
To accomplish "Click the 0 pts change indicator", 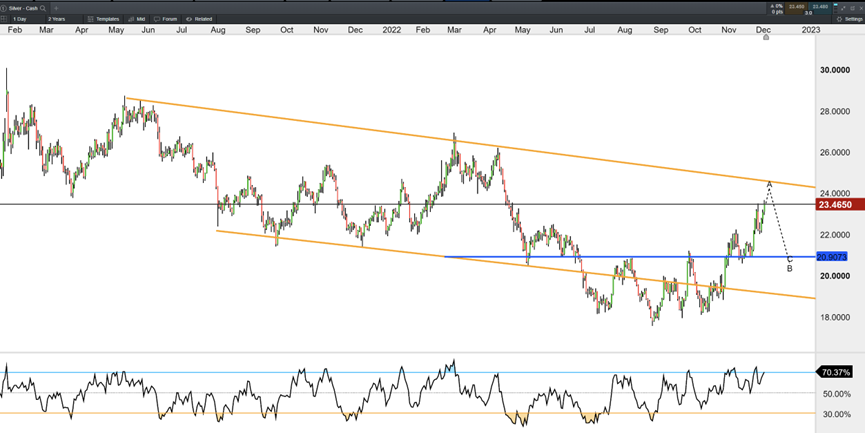I will coord(777,12).
